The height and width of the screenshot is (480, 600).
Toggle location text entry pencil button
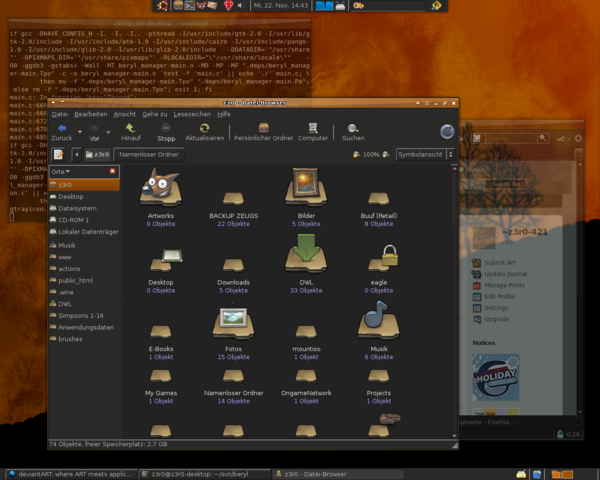[58, 154]
